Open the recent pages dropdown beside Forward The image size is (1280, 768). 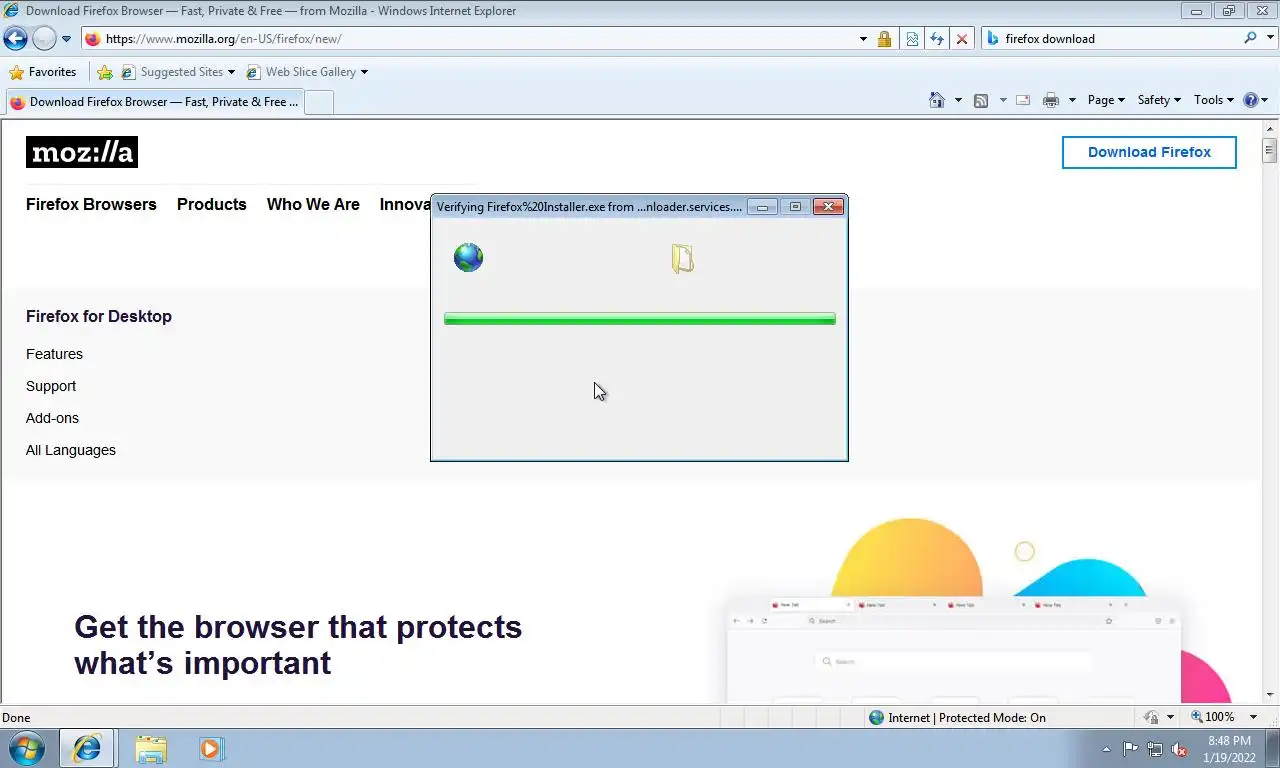pyautogui.click(x=66, y=39)
